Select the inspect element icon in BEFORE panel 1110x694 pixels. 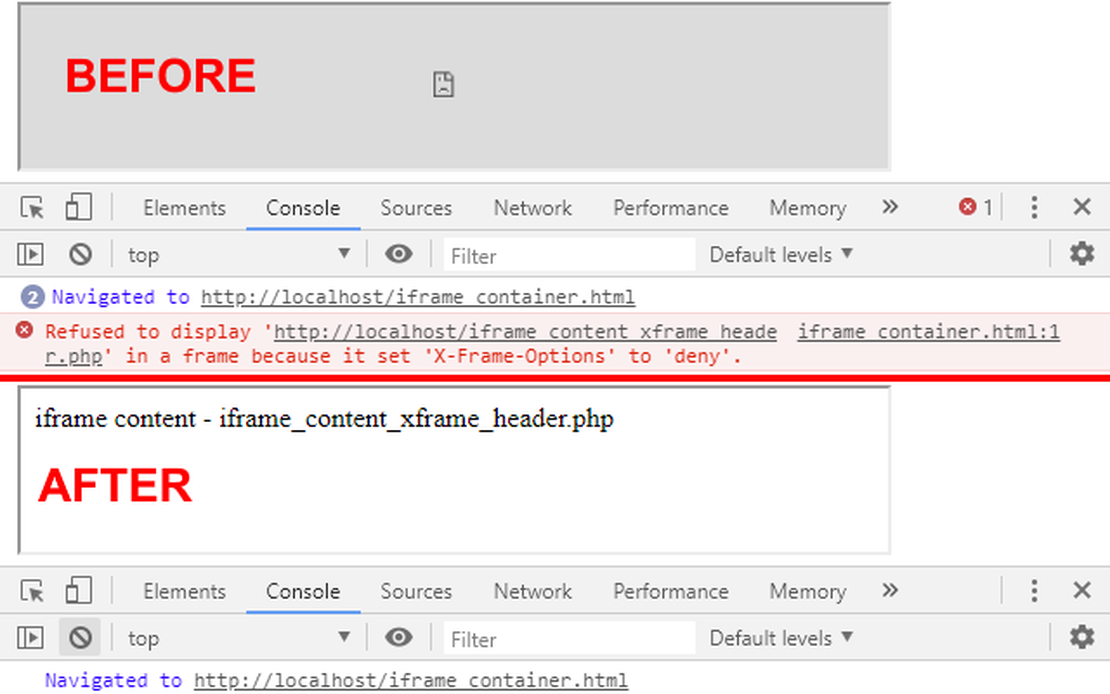(x=30, y=207)
